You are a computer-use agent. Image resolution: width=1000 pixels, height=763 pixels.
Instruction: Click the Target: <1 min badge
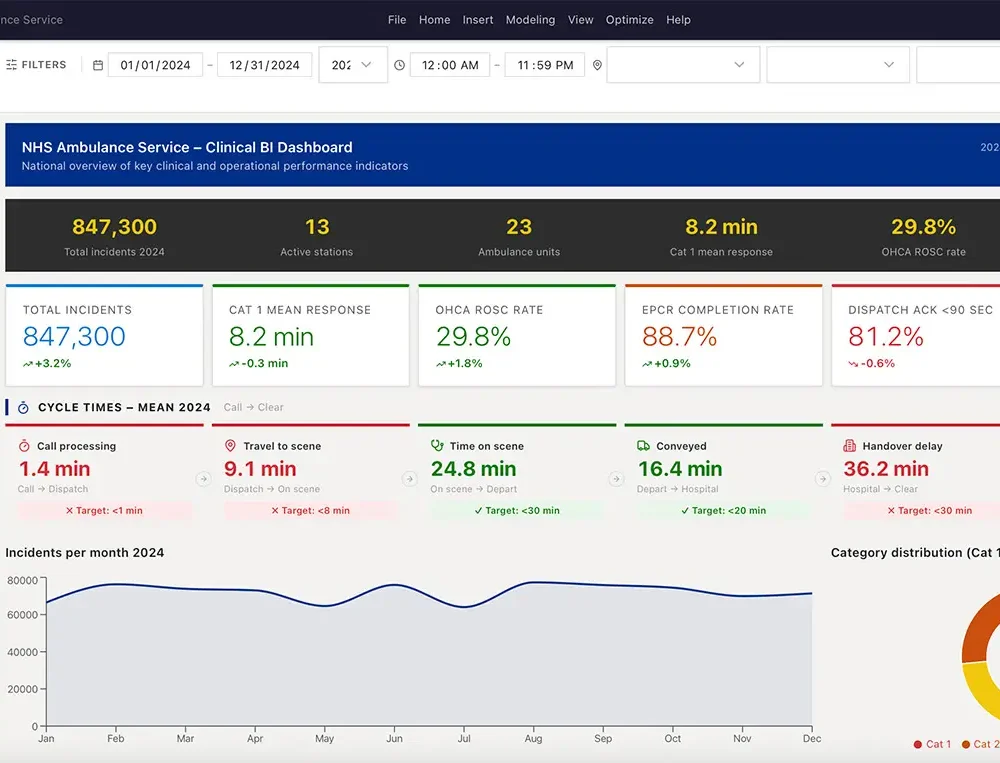pyautogui.click(x=105, y=510)
